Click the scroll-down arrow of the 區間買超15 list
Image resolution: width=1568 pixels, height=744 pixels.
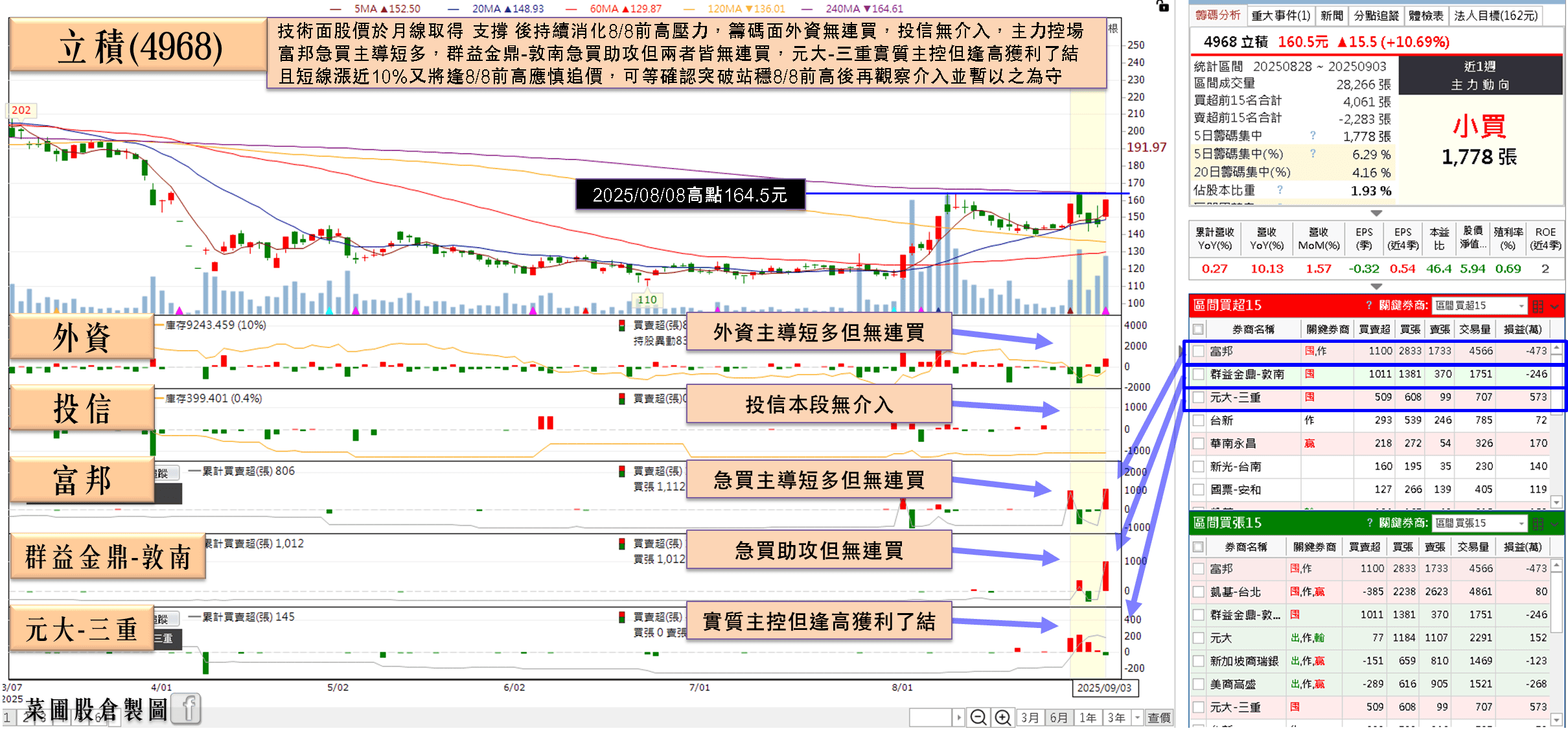(1557, 502)
